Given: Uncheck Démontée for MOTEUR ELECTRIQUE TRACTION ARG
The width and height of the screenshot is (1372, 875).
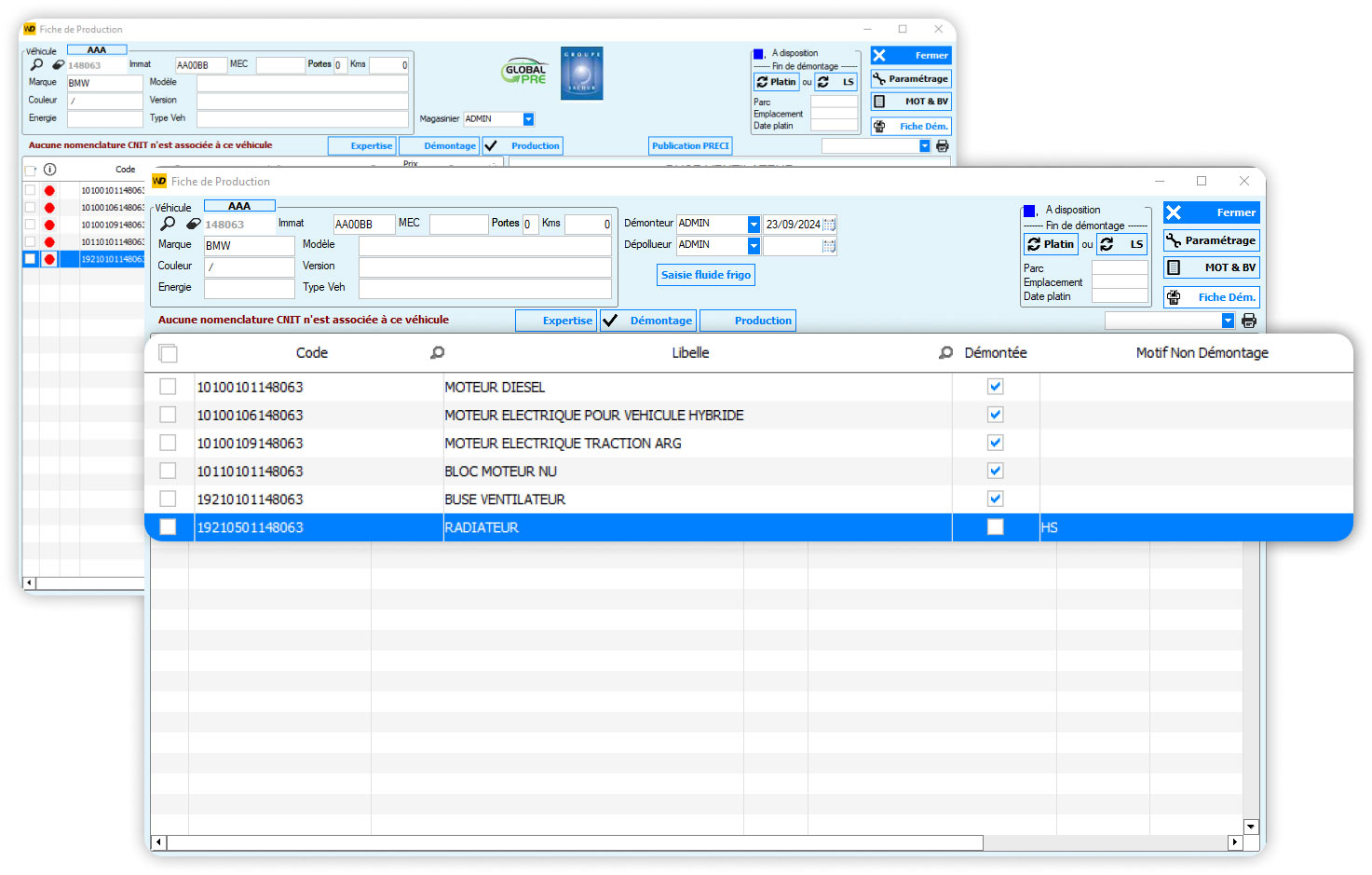Looking at the screenshot, I should tap(996, 443).
